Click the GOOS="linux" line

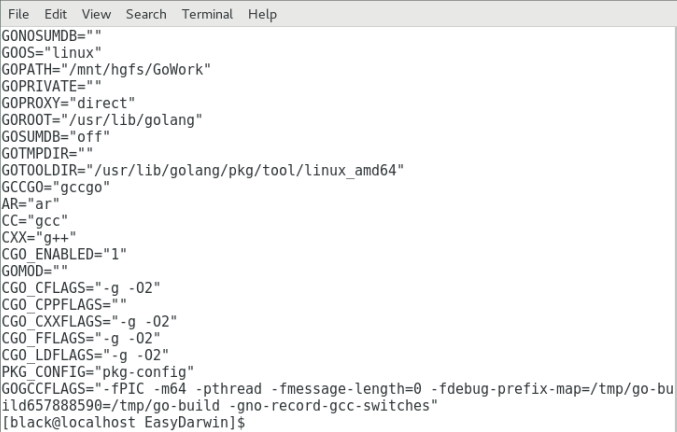52,51
